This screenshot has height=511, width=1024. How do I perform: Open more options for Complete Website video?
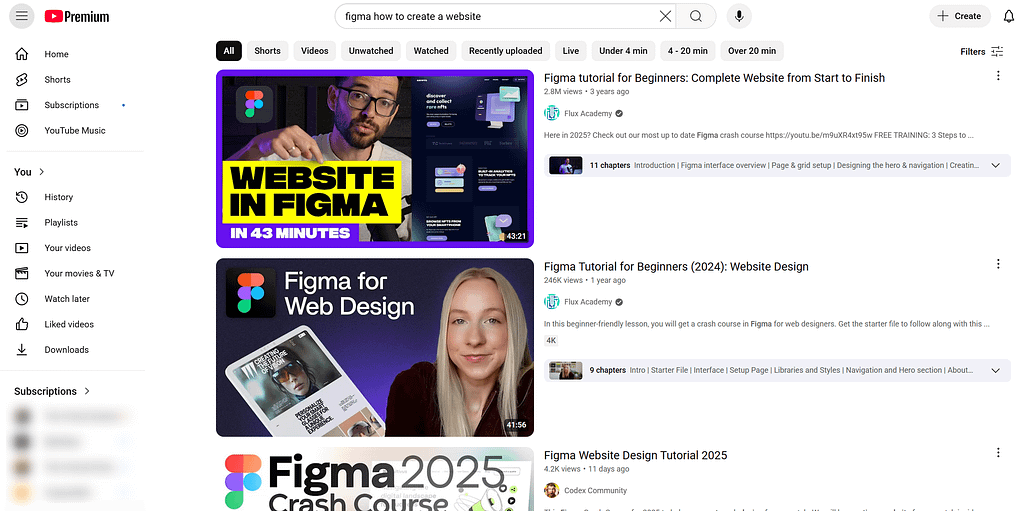pyautogui.click(x=997, y=76)
